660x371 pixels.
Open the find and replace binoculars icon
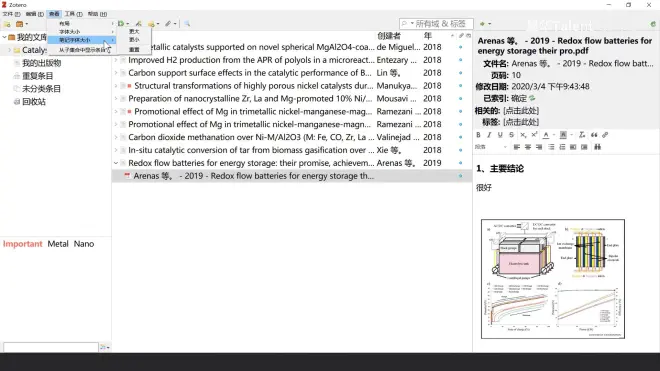[x=597, y=147]
